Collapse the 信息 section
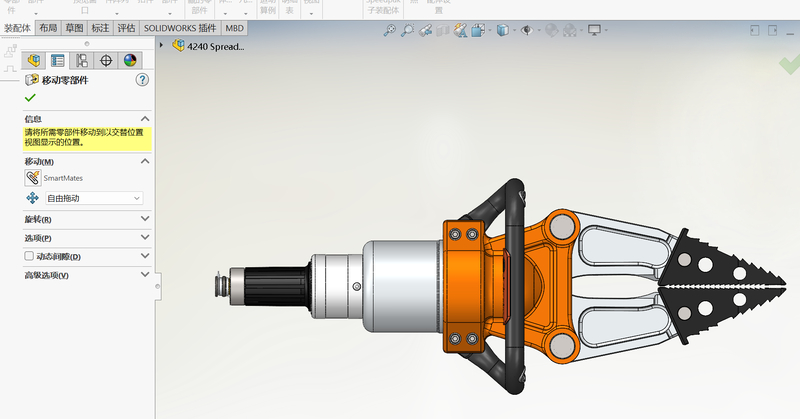Screen dimensions: 800x419 tap(145, 118)
